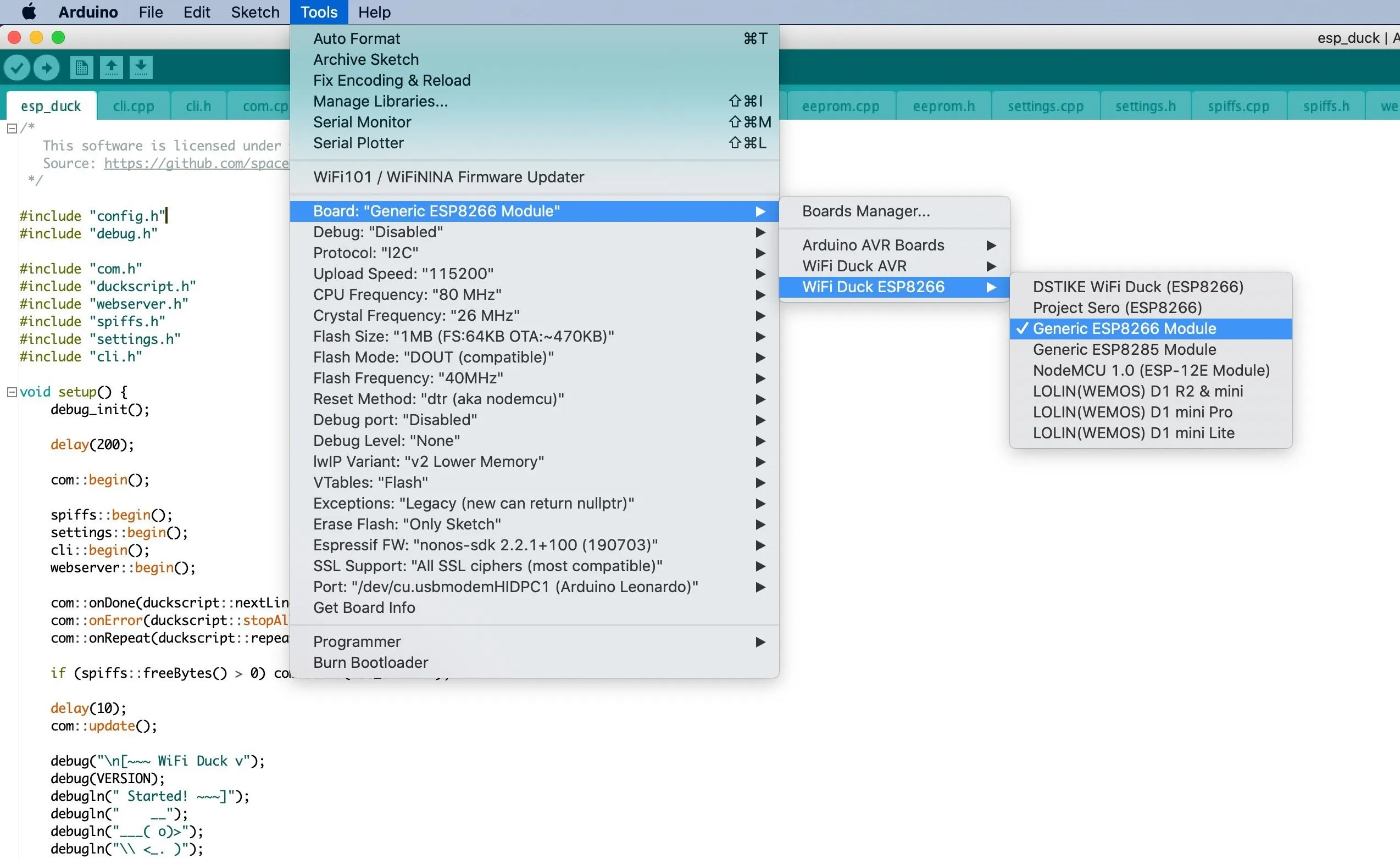Image resolution: width=1400 pixels, height=859 pixels.
Task: Click Archive Sketch menu item
Action: coord(534,60)
